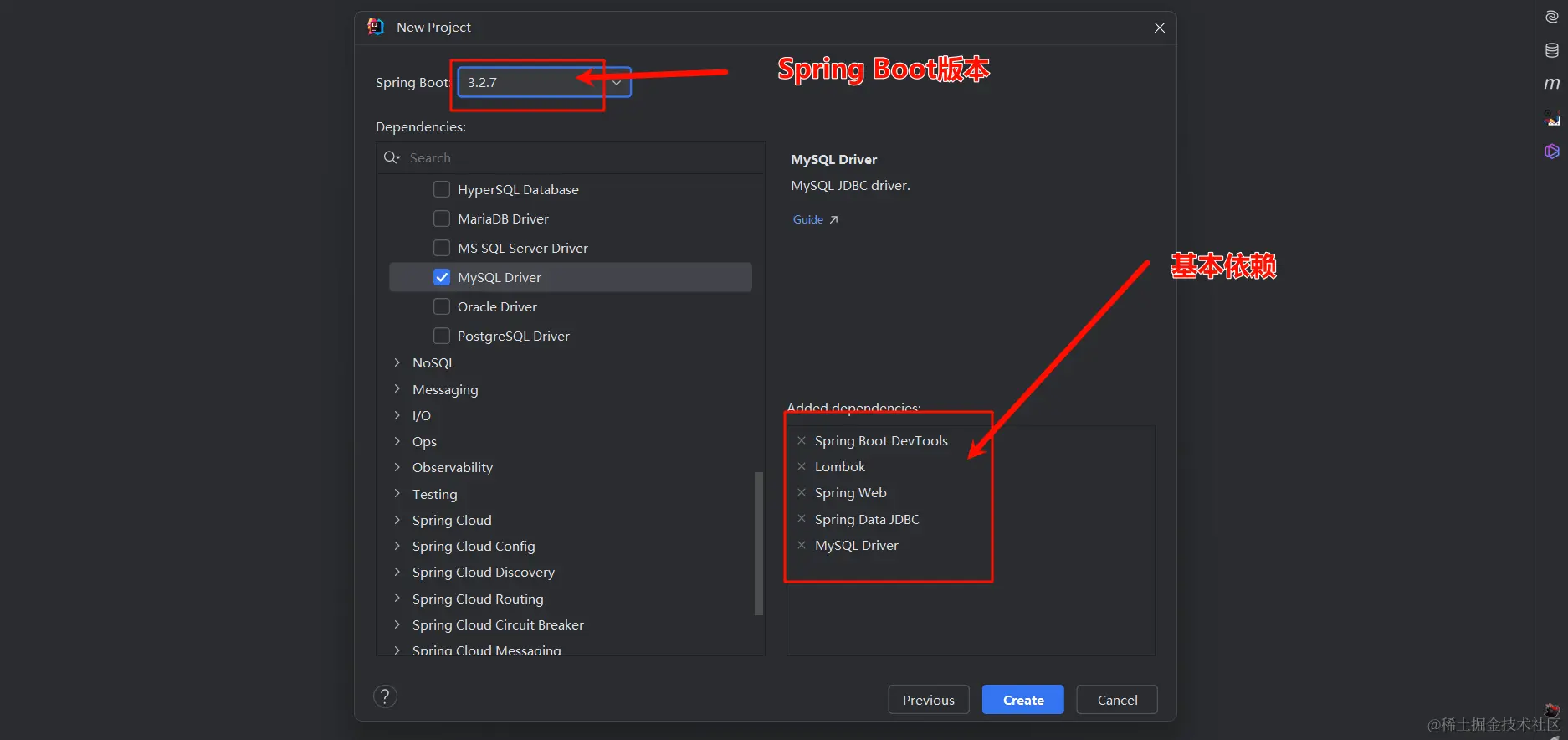
Task: Remove Lombok from added dependencies
Action: click(x=802, y=466)
